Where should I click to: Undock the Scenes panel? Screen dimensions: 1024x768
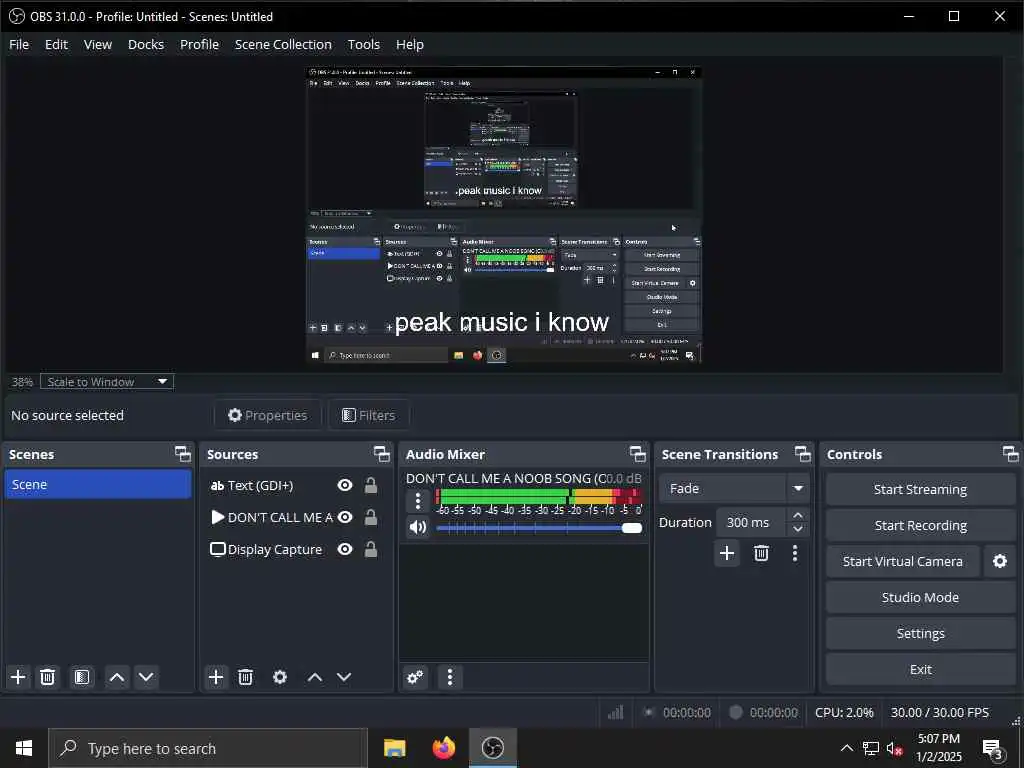pyautogui.click(x=183, y=454)
